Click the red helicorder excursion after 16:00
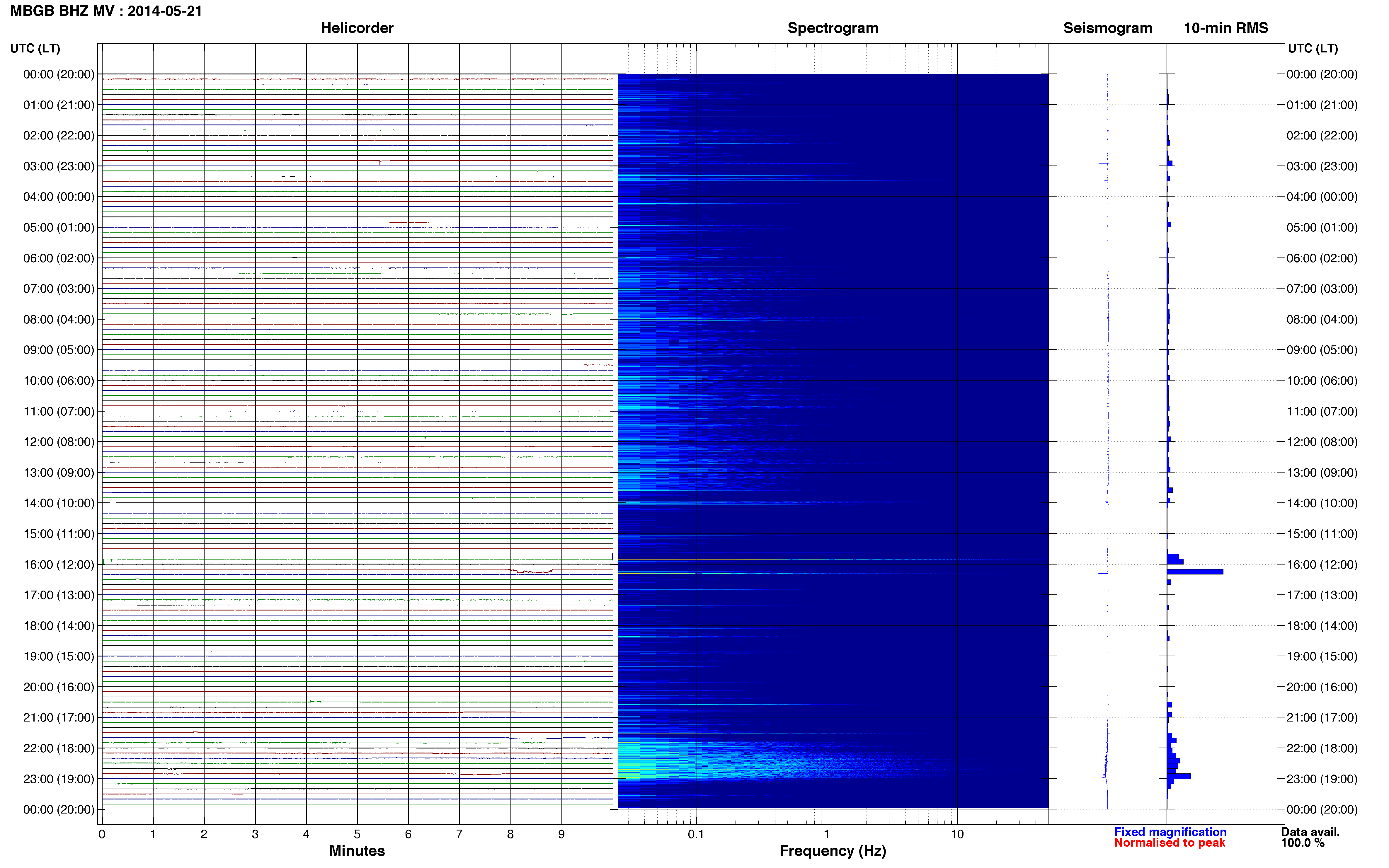The height and width of the screenshot is (868, 1389). click(529, 571)
